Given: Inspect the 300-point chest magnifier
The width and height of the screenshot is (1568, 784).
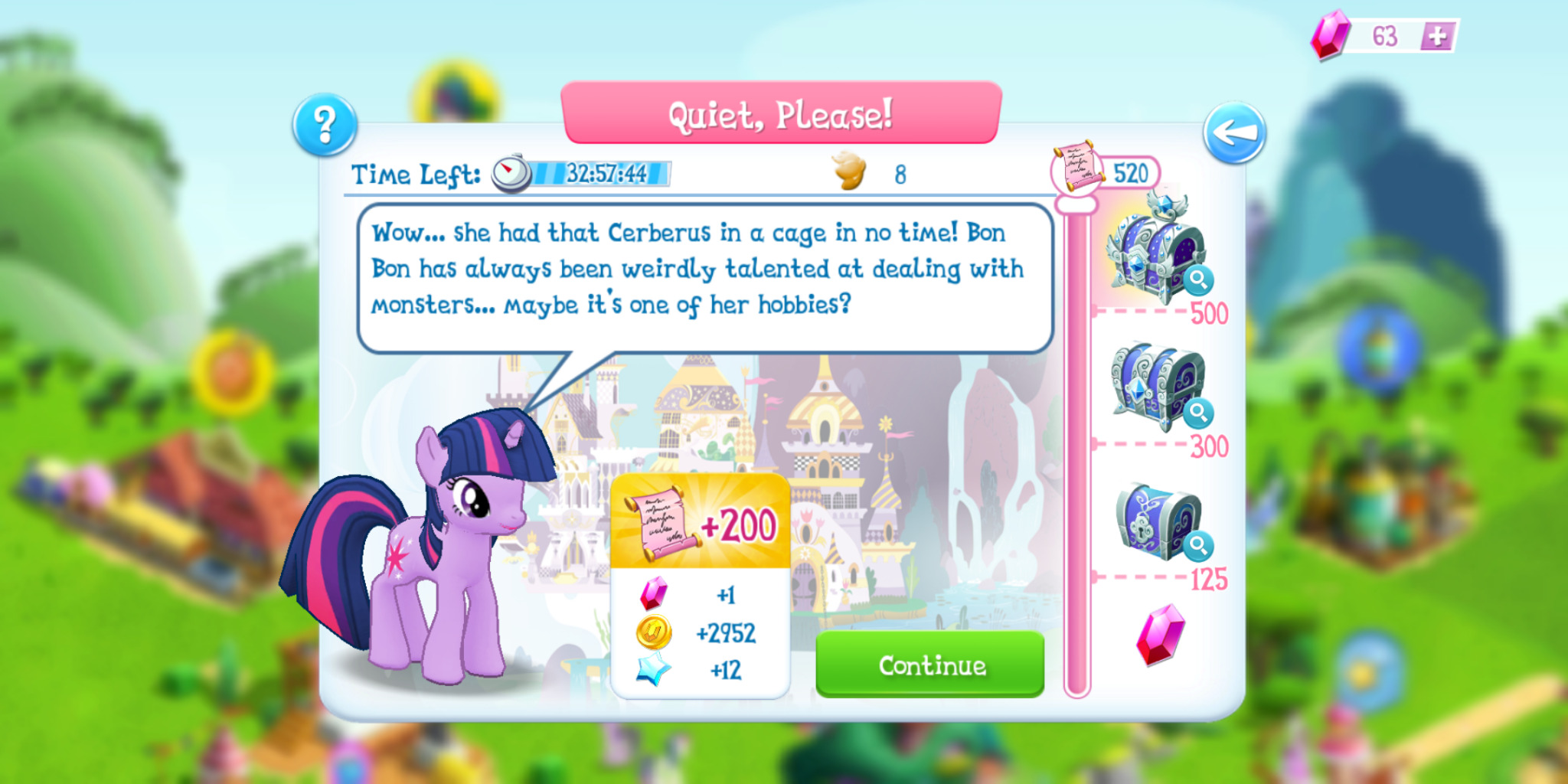Looking at the screenshot, I should coord(1198,413).
